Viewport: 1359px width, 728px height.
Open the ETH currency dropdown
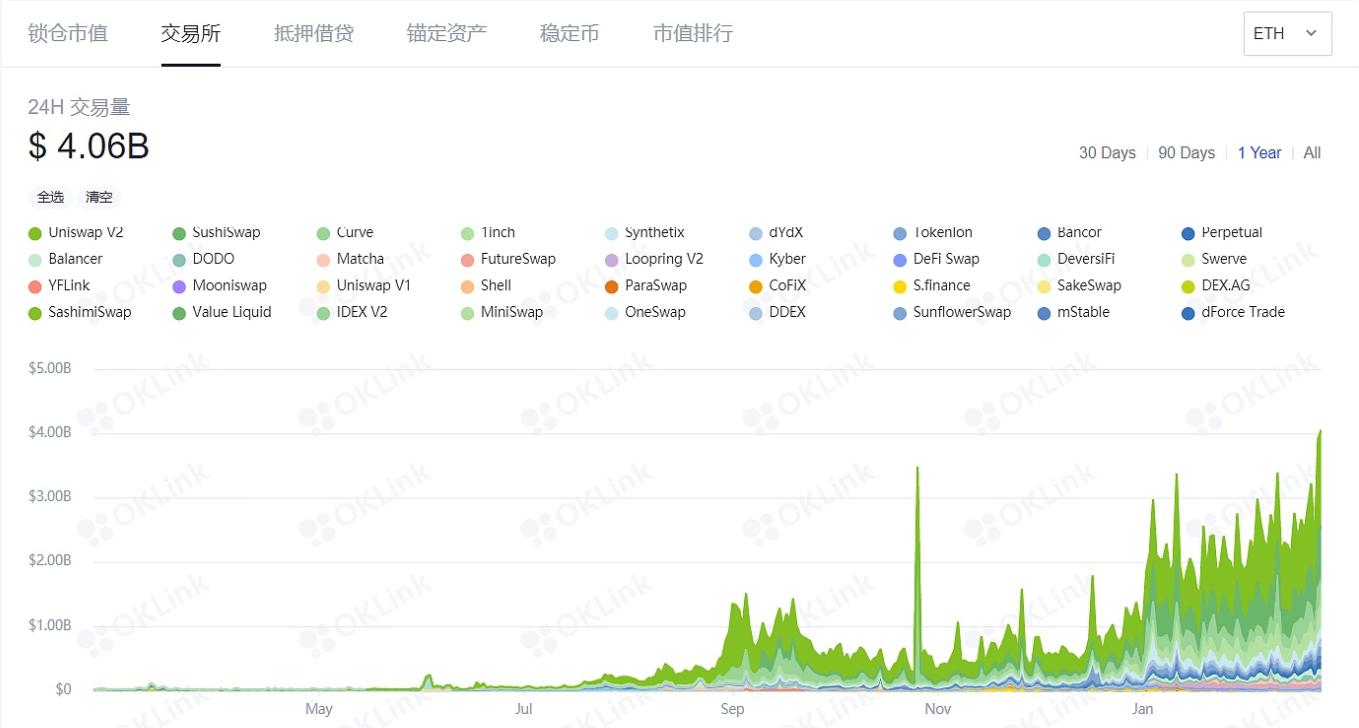[1286, 33]
